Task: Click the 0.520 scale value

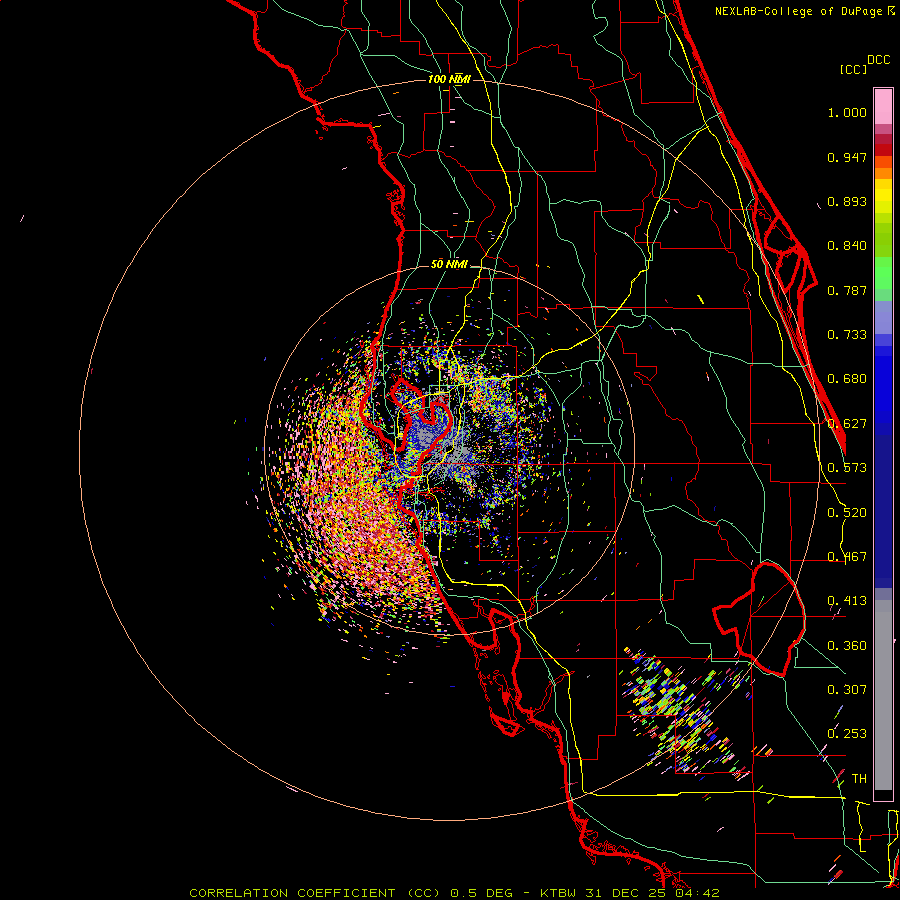Action: pos(847,513)
